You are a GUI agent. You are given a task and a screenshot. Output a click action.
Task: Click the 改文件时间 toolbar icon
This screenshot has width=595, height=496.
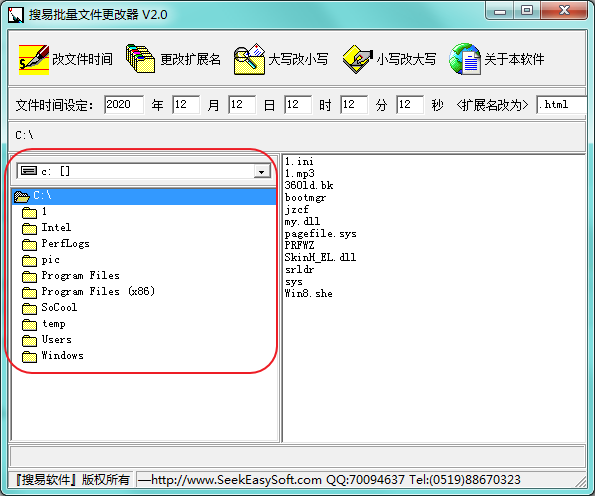click(x=34, y=60)
